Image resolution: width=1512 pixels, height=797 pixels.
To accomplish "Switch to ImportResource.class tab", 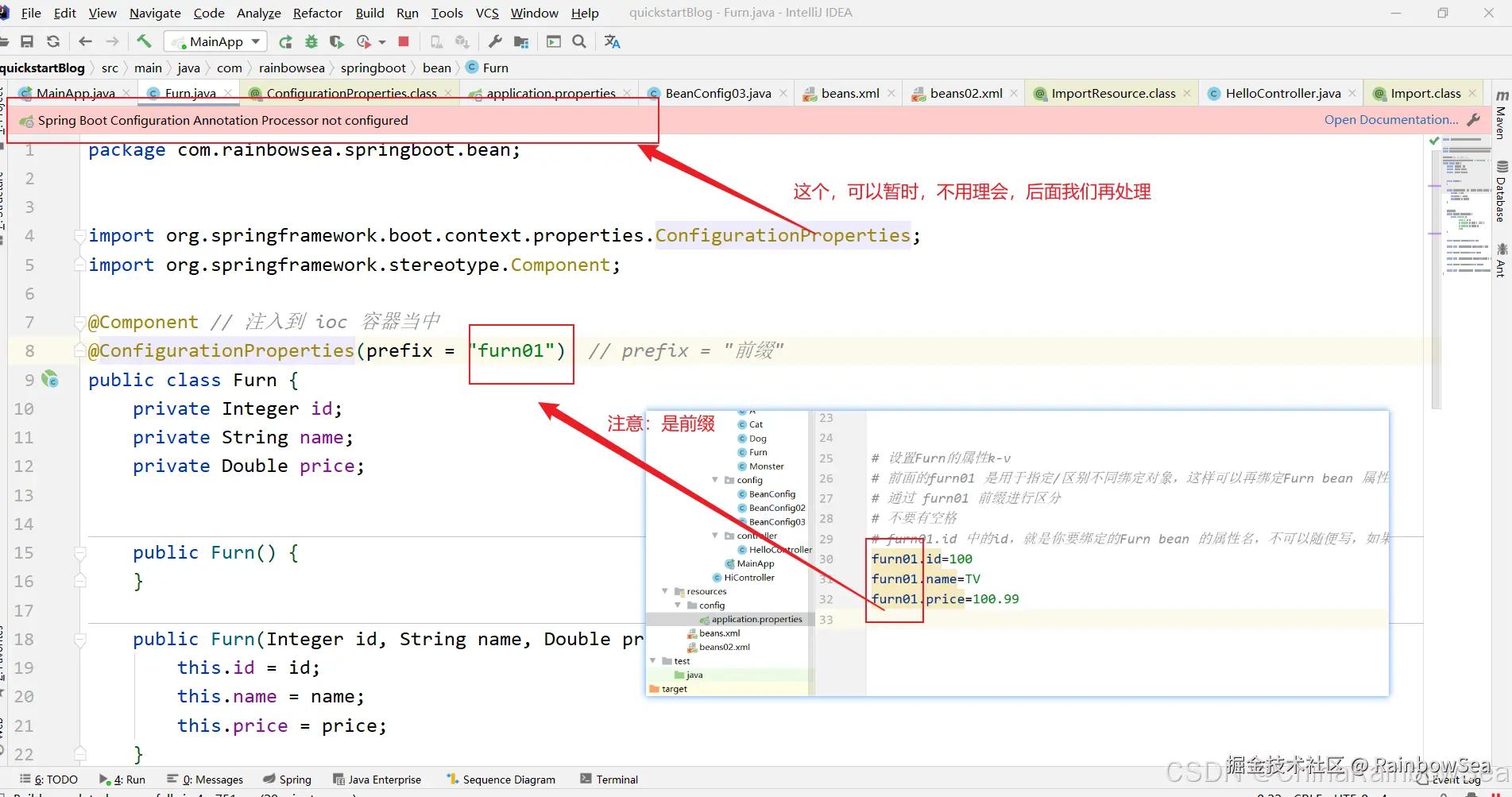I will [1113, 93].
